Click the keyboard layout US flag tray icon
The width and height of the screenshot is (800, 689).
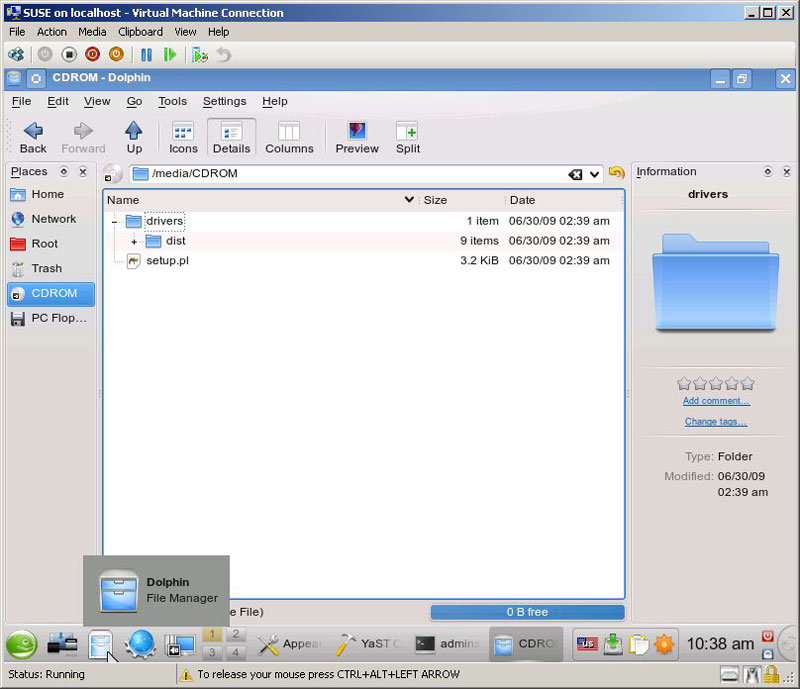[586, 644]
